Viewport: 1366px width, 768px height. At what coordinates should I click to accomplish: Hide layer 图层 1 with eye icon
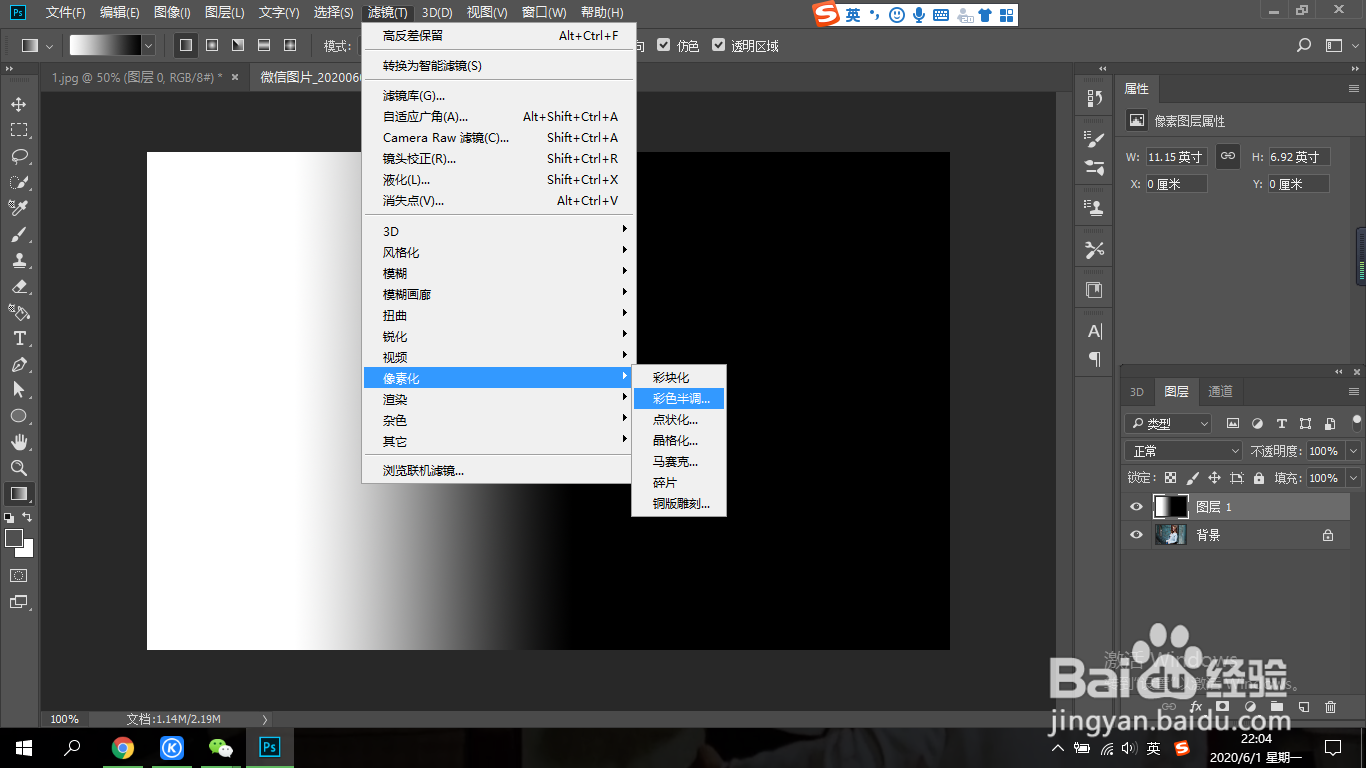tap(1136, 507)
